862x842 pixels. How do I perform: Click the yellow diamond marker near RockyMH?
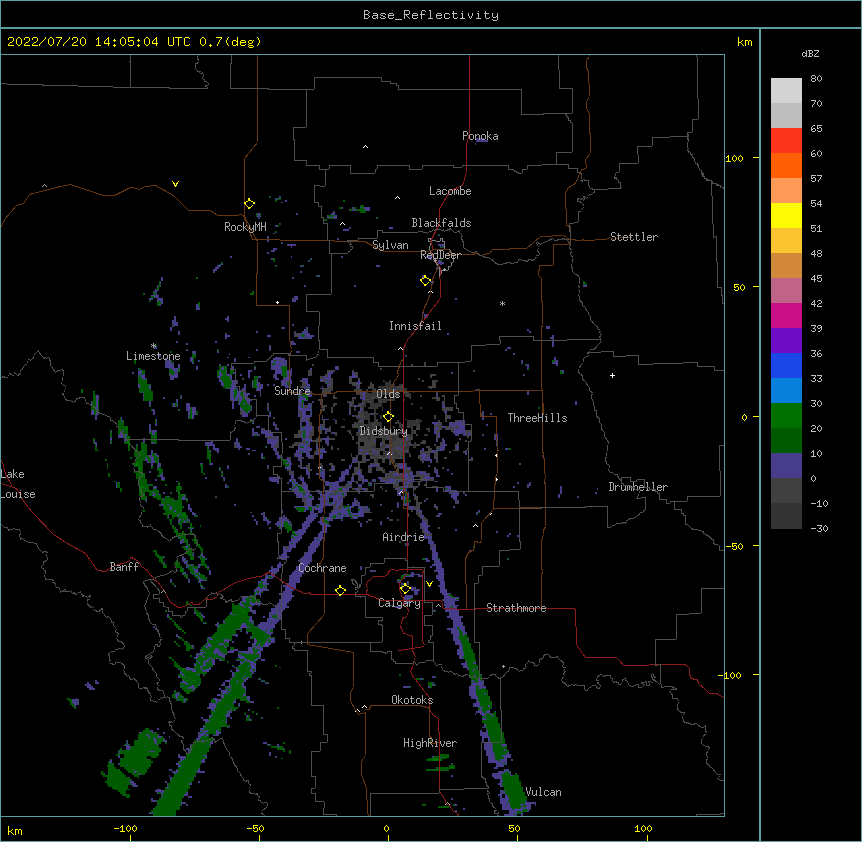(x=249, y=204)
